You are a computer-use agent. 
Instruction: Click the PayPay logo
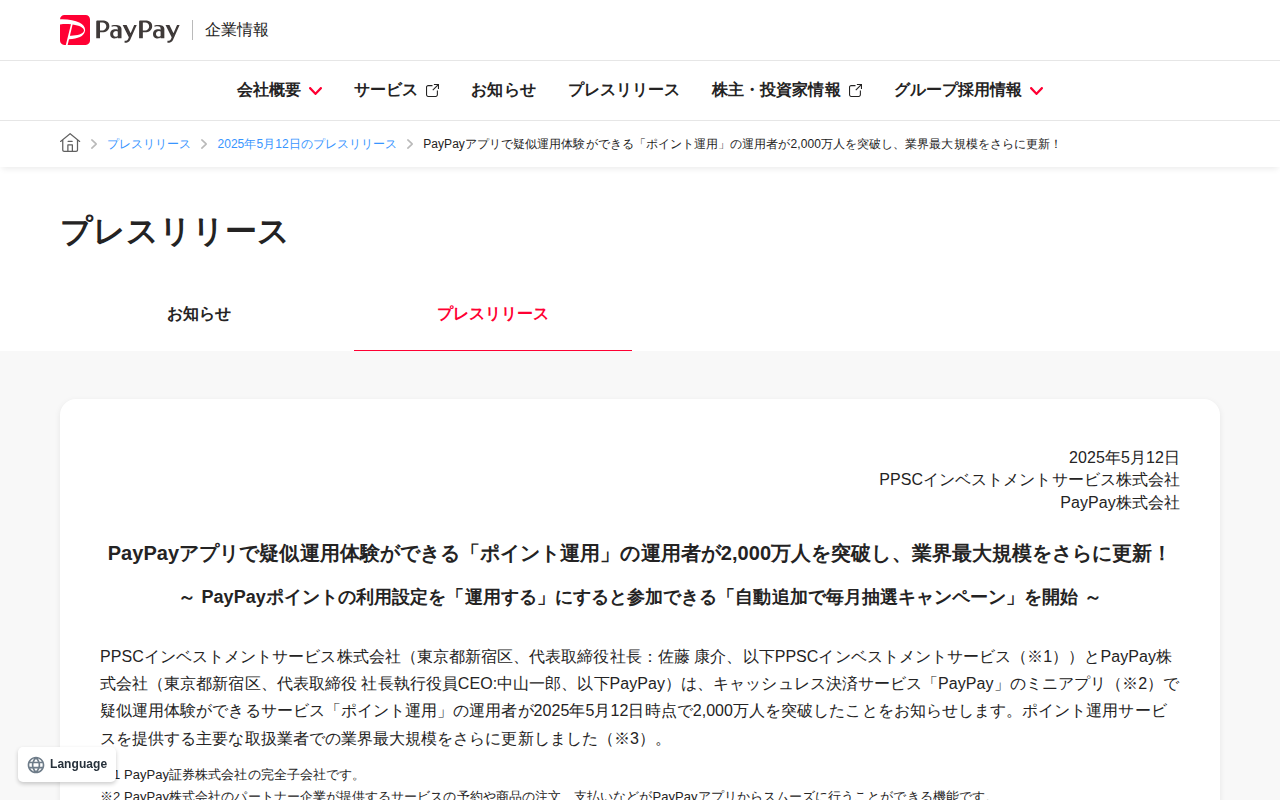pyautogui.click(x=120, y=30)
